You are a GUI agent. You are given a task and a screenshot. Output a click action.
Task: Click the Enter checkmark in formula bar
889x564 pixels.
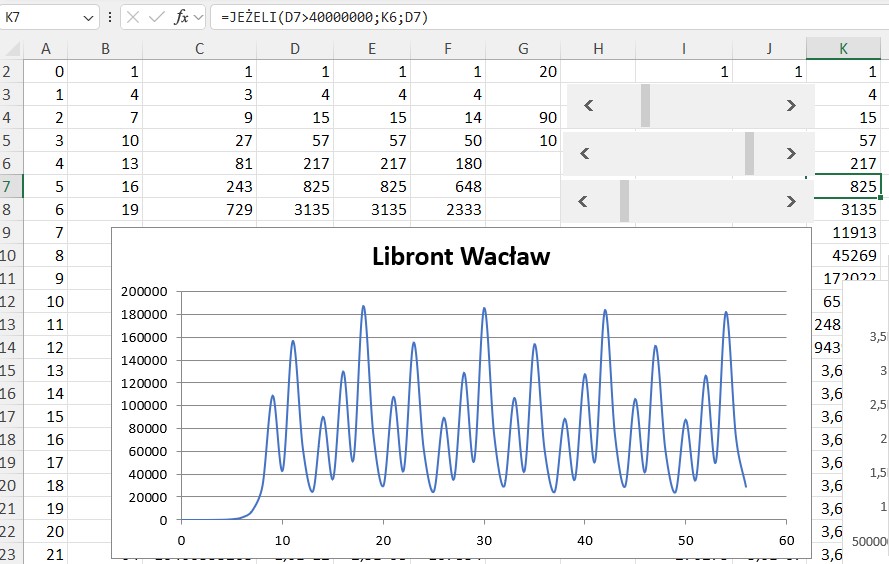click(x=157, y=17)
